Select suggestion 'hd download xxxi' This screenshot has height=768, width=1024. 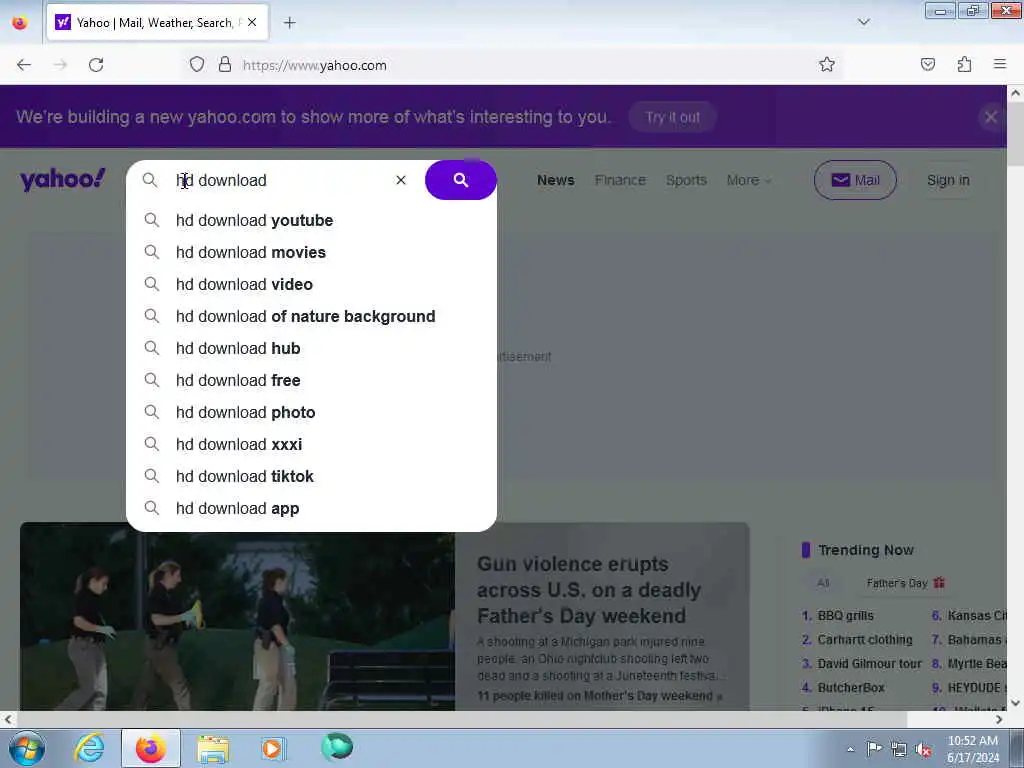(x=312, y=444)
